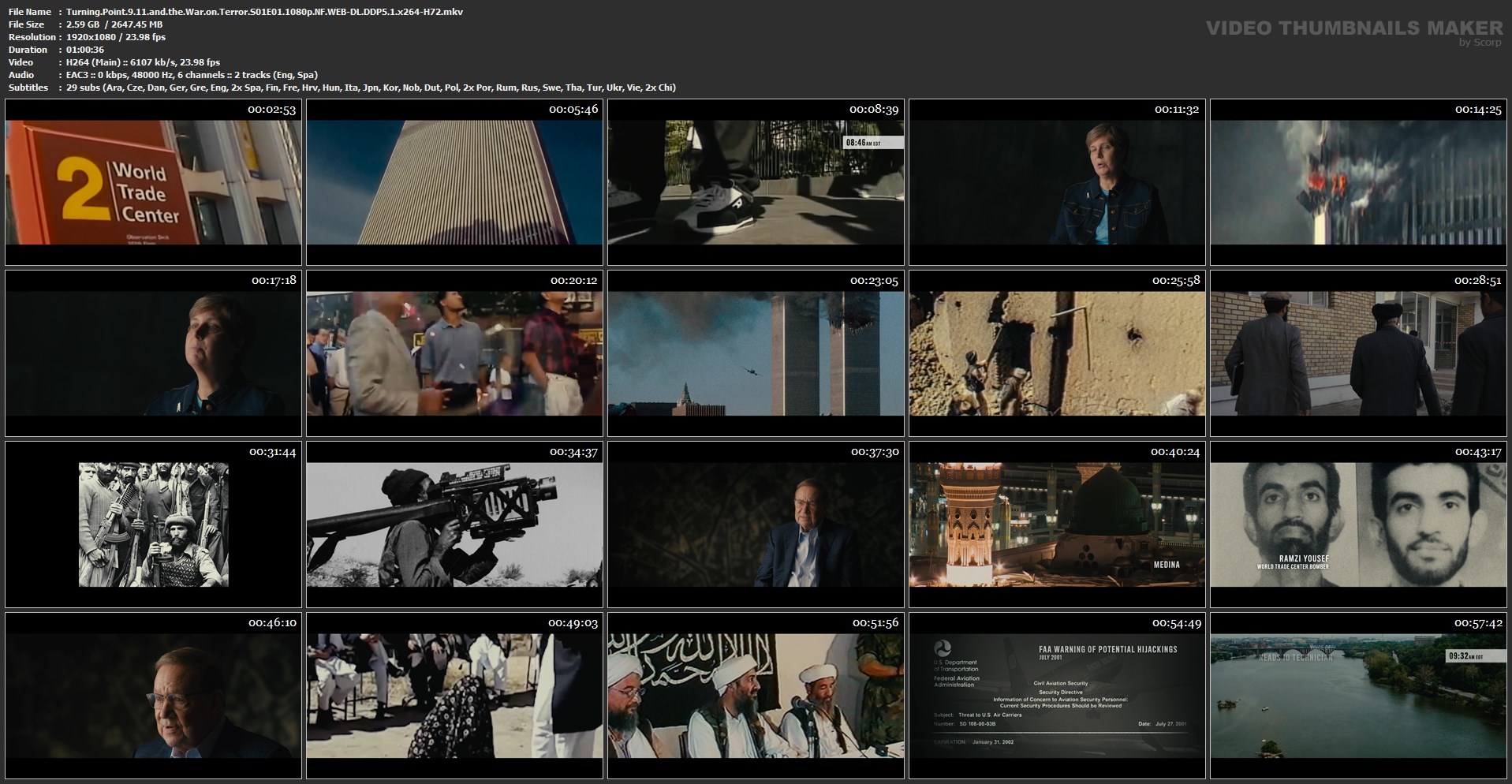This screenshot has width=1512, height=784.
Task: Open the 00:57:42 river aerial thumbnail
Action: click(1358, 696)
